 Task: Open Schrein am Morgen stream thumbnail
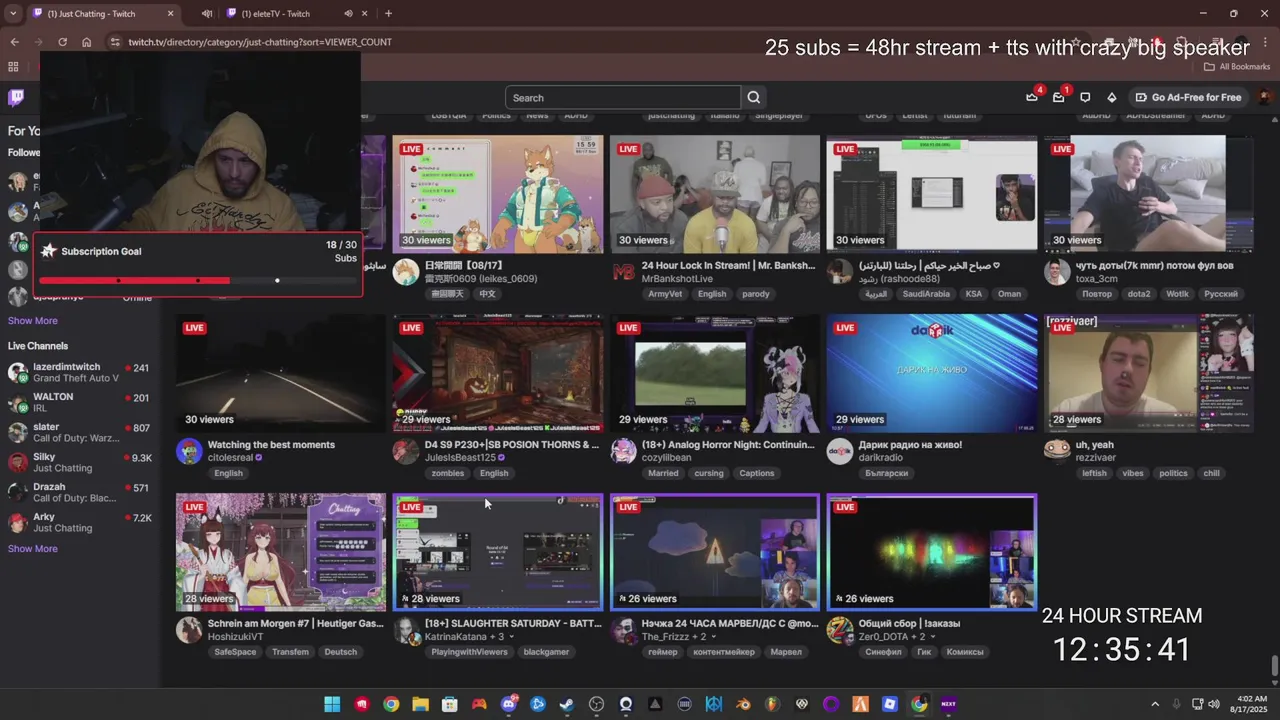281,552
